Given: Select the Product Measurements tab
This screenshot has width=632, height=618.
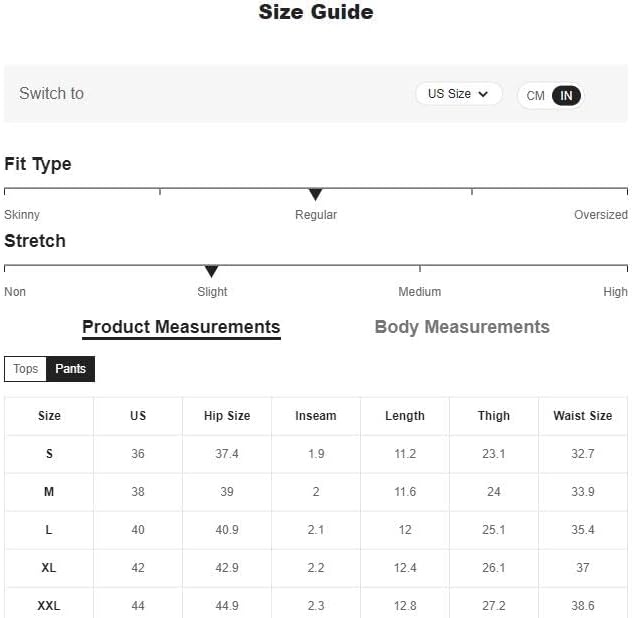Looking at the screenshot, I should point(181,327).
